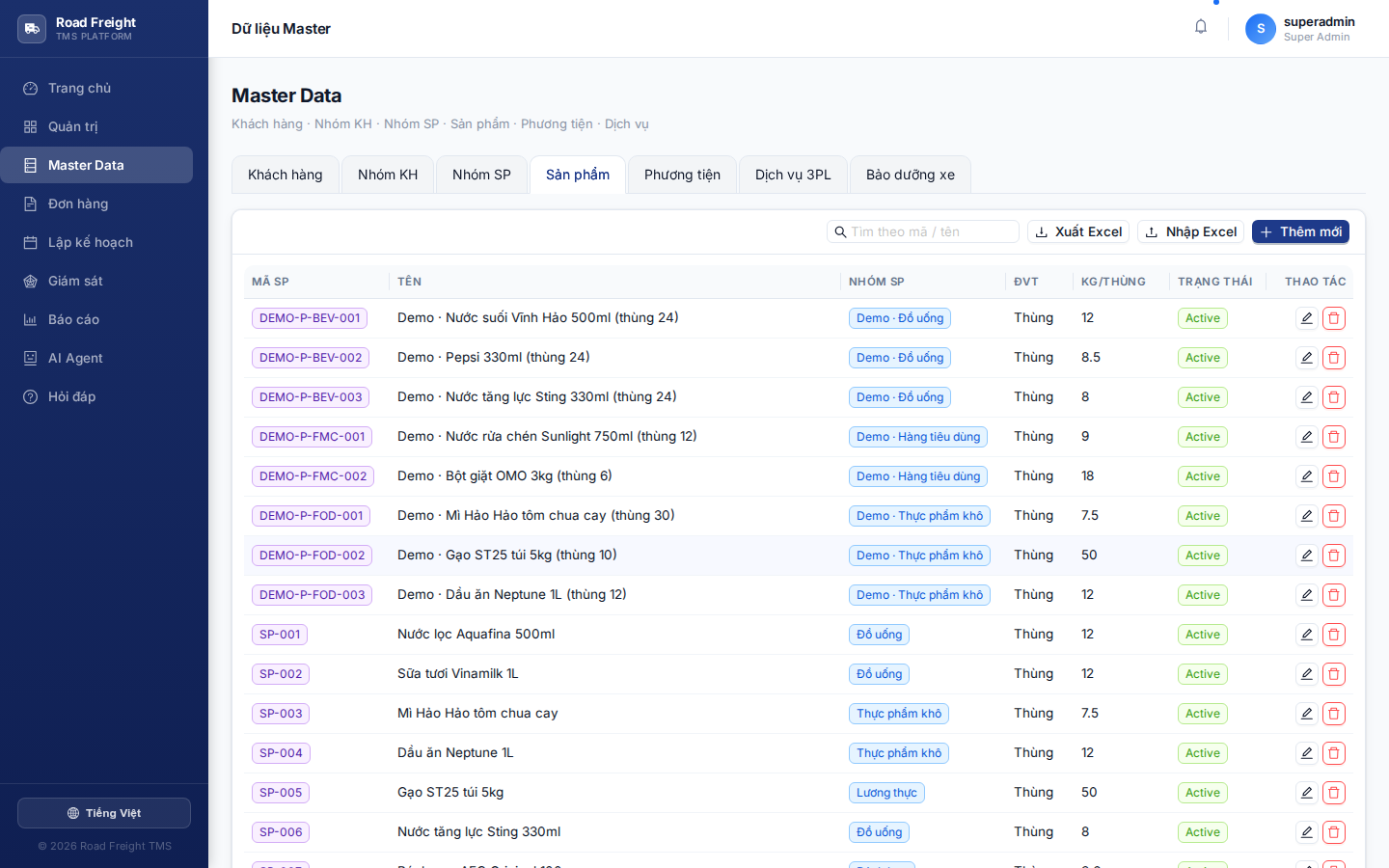Click the Sữa tươi Vinamilk 1L name
This screenshot has height=868, width=1389.
point(458,673)
